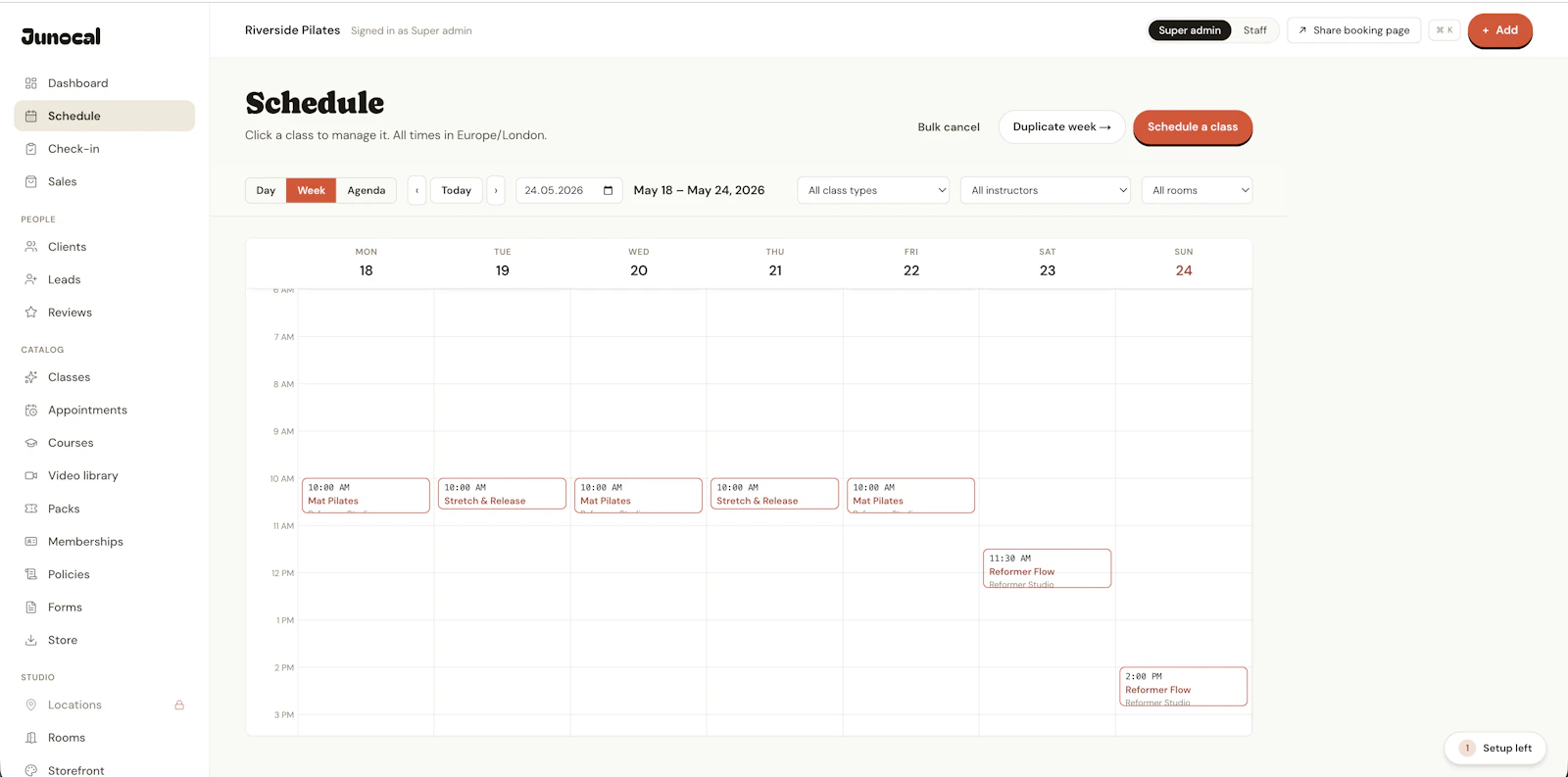Click the Check-in clipboard icon
1568x777 pixels.
(31, 149)
